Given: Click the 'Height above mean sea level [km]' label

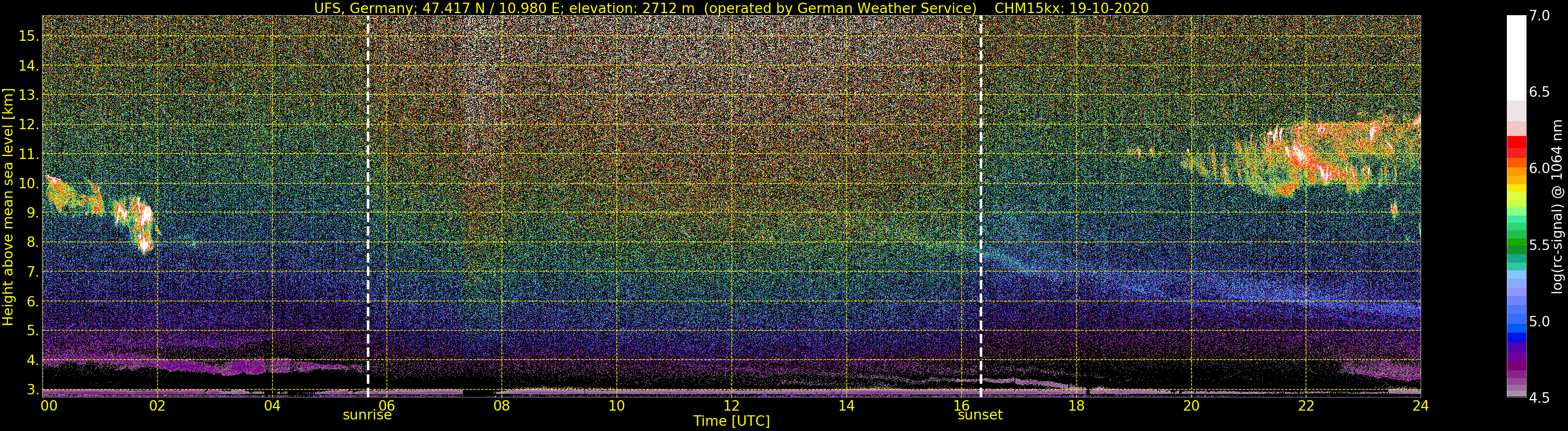Looking at the screenshot, I should point(8,207).
